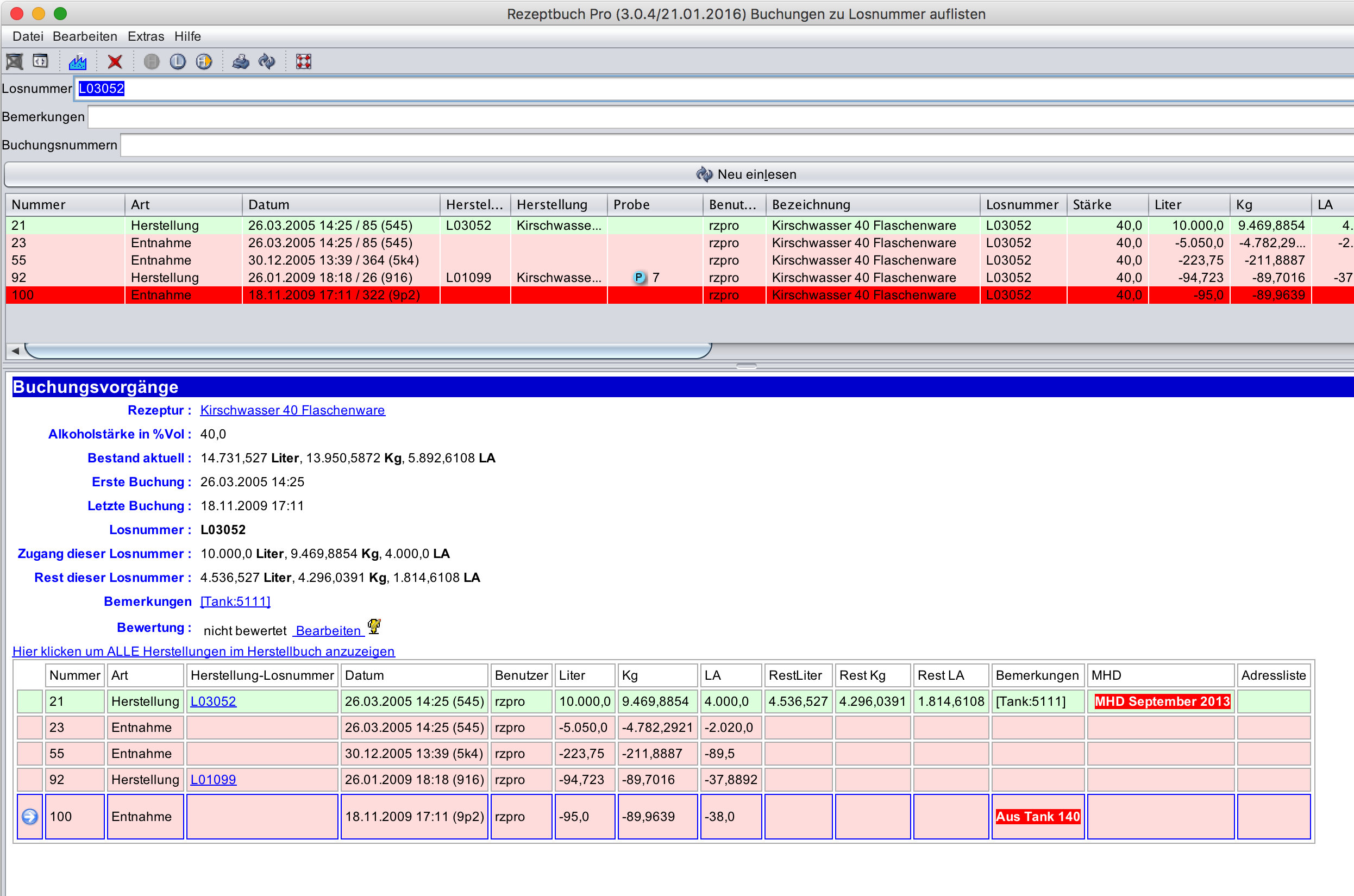Click the trophy icon beside Bearbeiten
1354x896 pixels.
coord(374,627)
